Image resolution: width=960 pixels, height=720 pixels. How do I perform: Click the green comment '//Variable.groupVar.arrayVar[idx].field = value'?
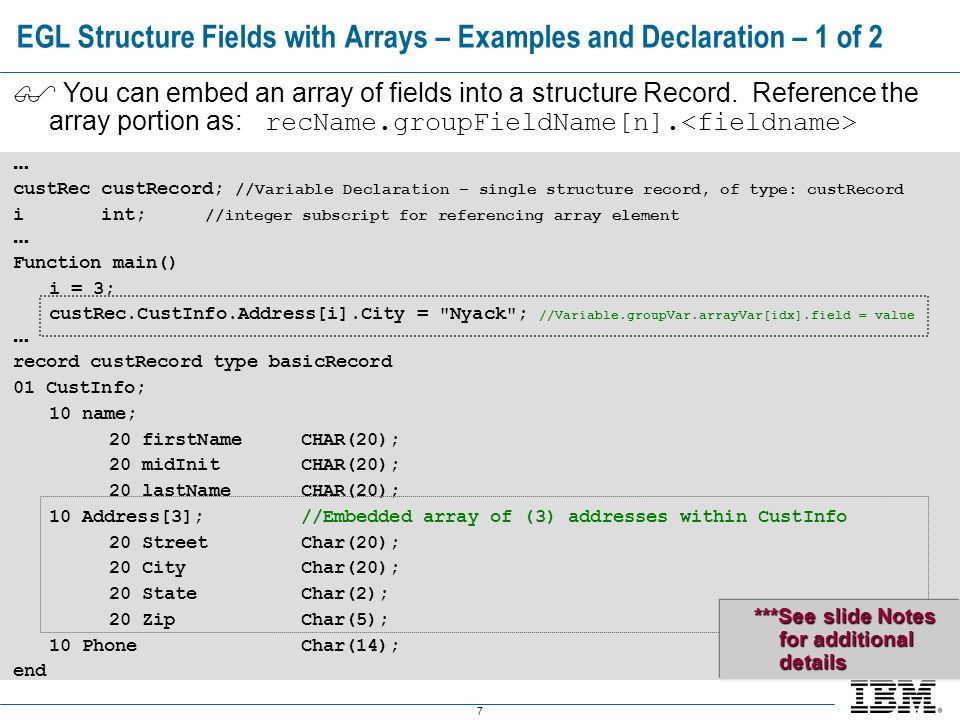[727, 315]
